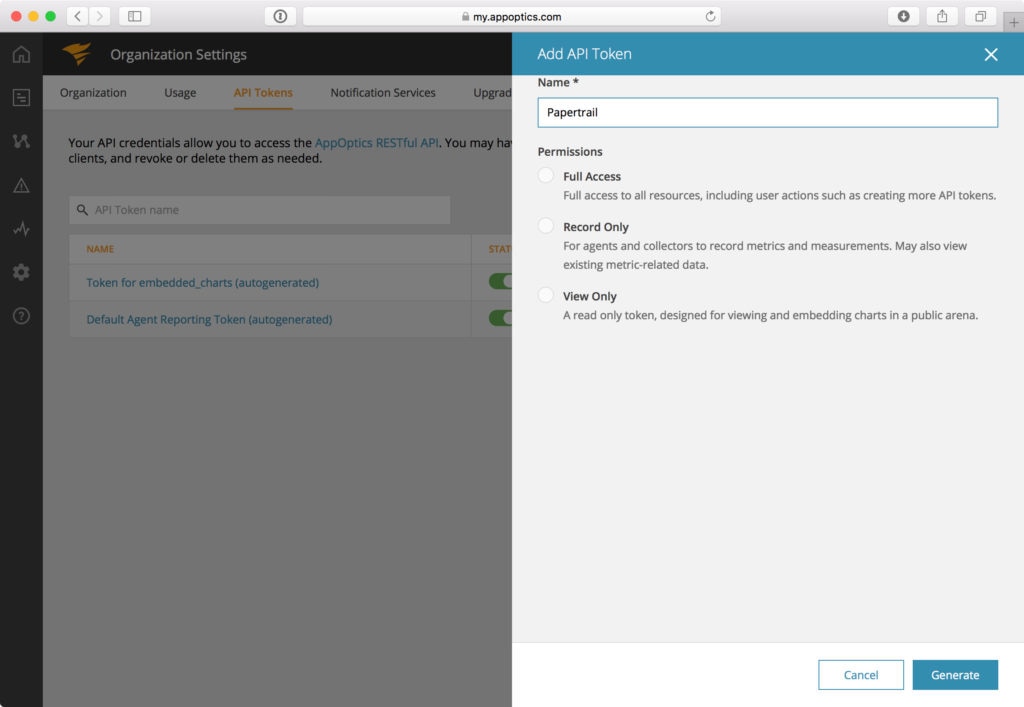
Task: Switch to the partly hidden Upgrade tab
Action: [x=492, y=93]
